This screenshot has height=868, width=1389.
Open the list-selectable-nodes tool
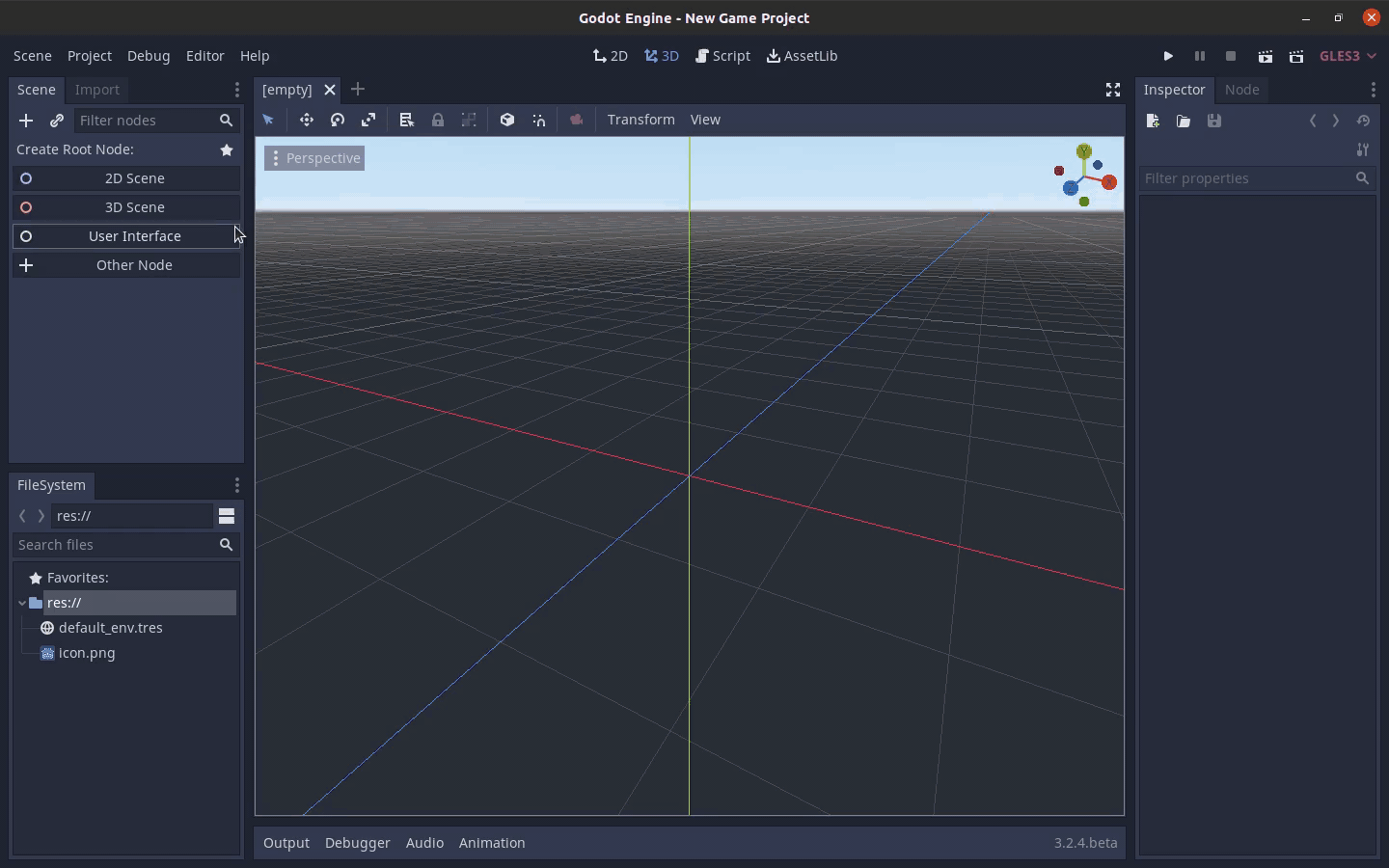coord(406,120)
